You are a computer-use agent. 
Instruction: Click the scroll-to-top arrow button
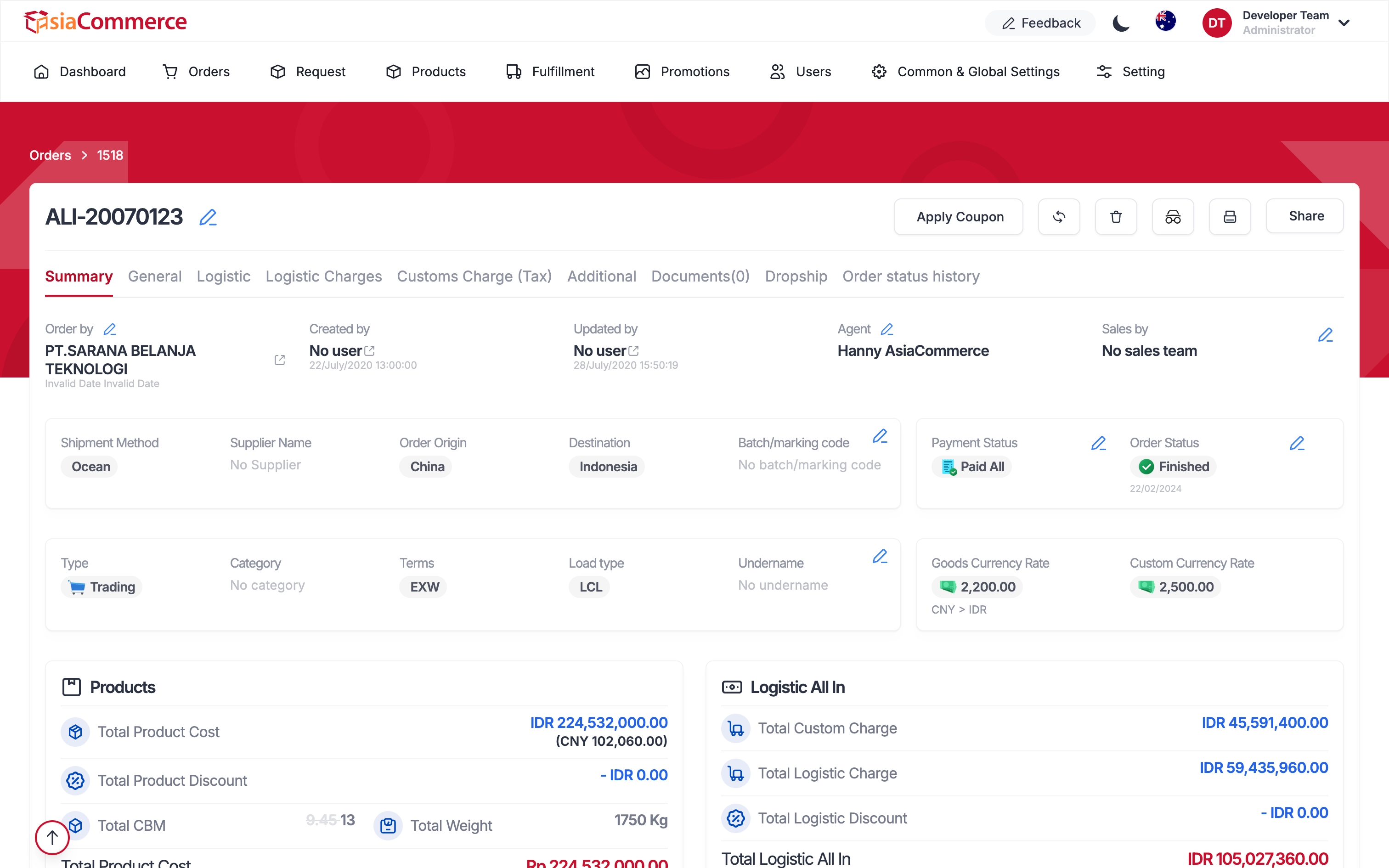click(52, 838)
